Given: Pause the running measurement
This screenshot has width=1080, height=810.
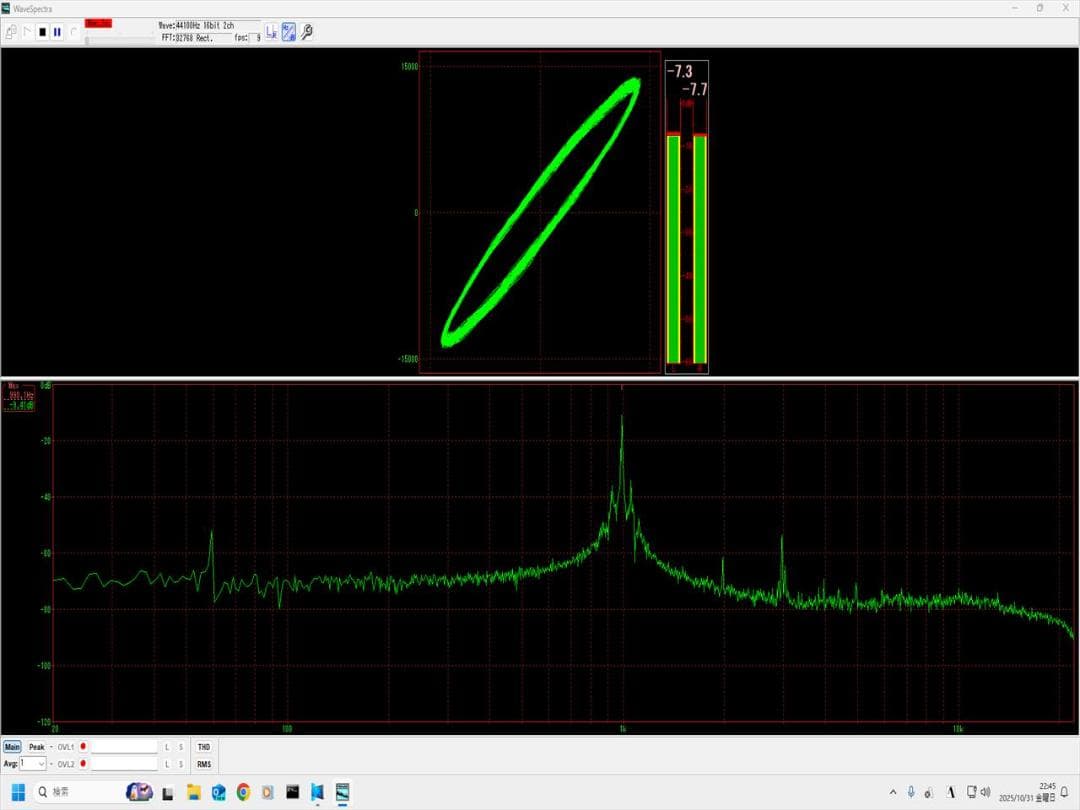Looking at the screenshot, I should 57,32.
